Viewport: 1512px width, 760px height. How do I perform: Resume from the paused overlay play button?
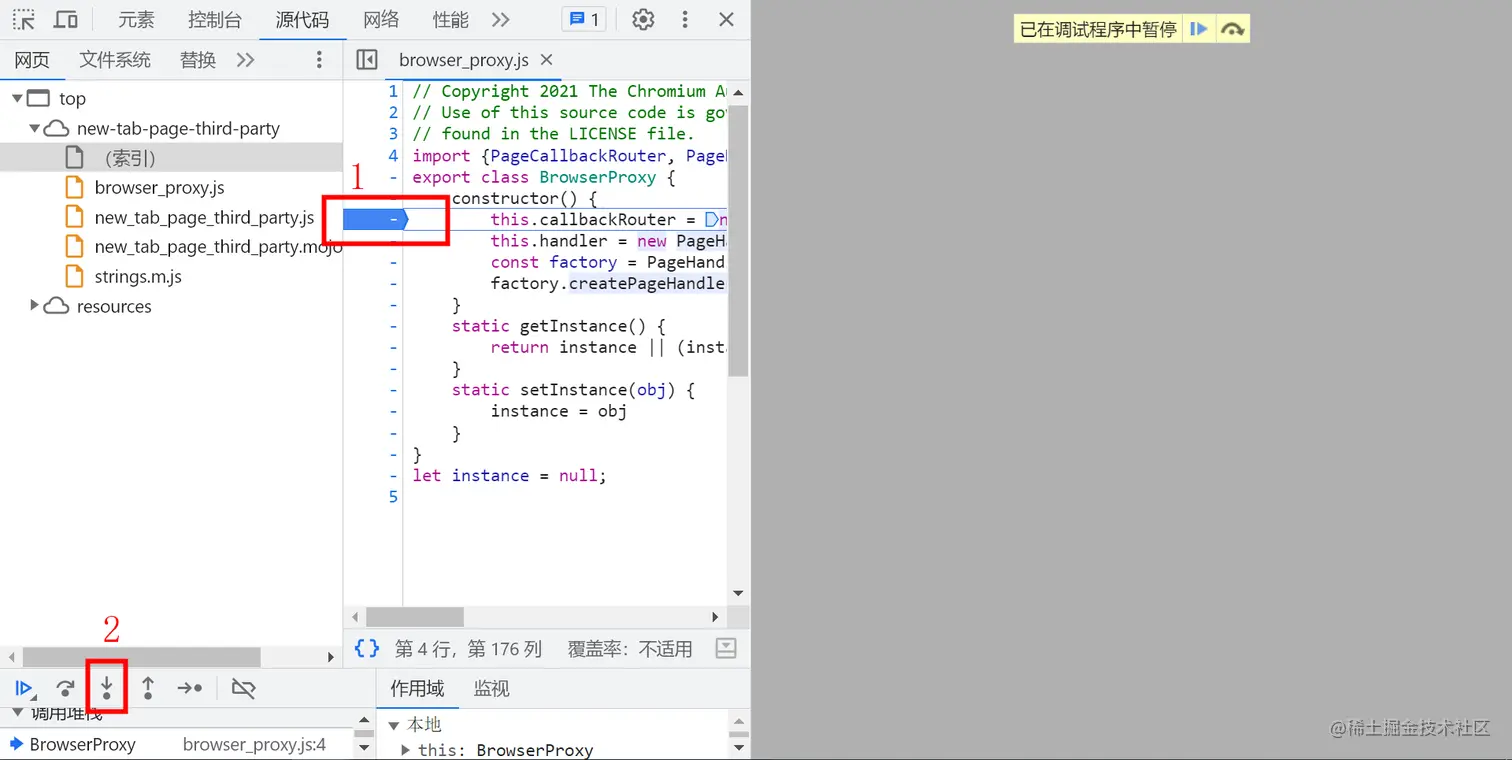[x=1198, y=29]
